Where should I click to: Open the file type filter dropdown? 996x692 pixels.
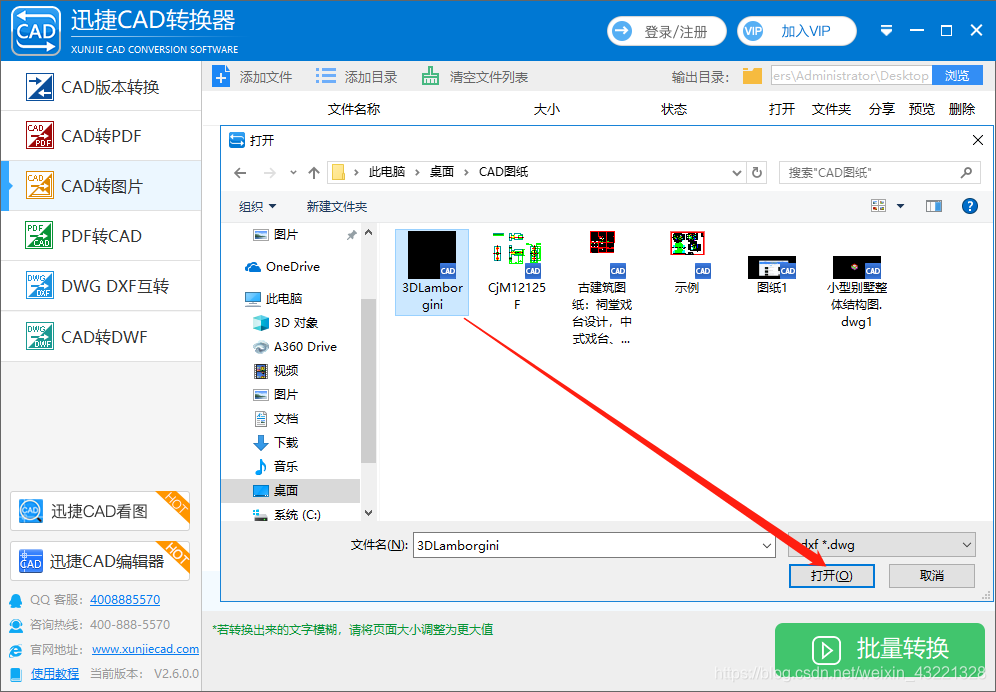882,545
